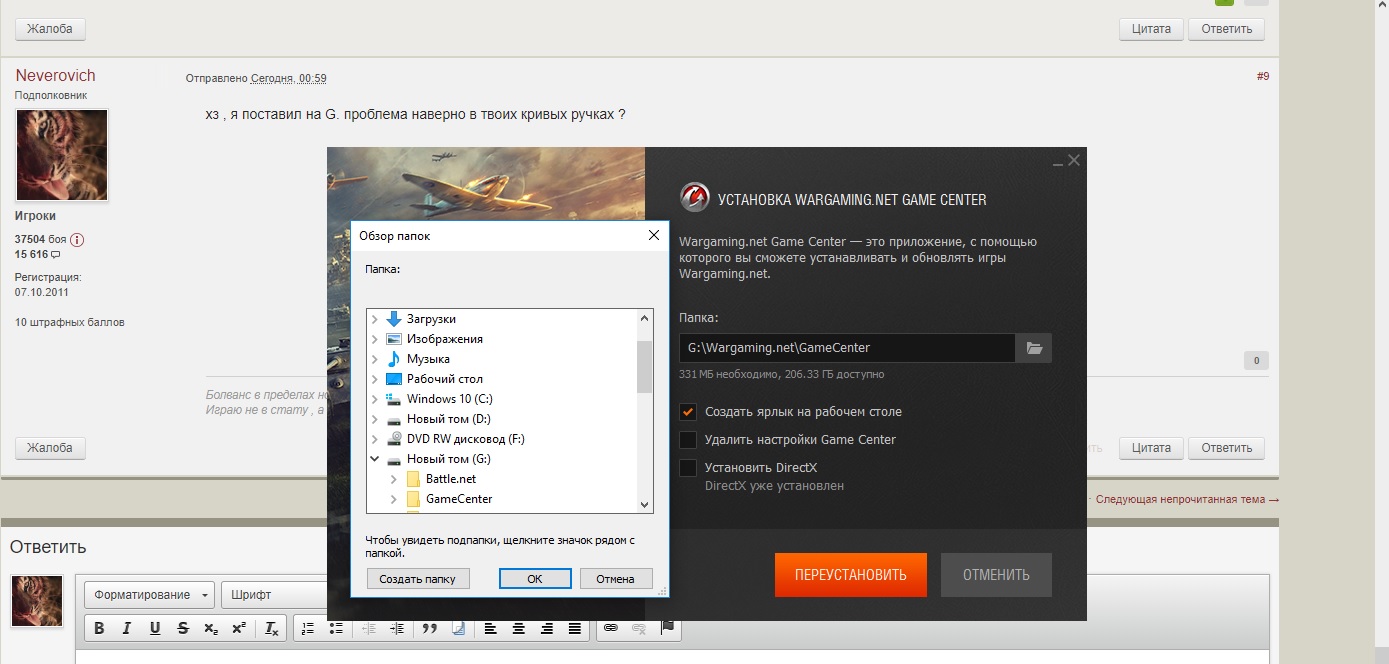Insert a block quote
This screenshot has height=664, width=1389.
click(430, 628)
